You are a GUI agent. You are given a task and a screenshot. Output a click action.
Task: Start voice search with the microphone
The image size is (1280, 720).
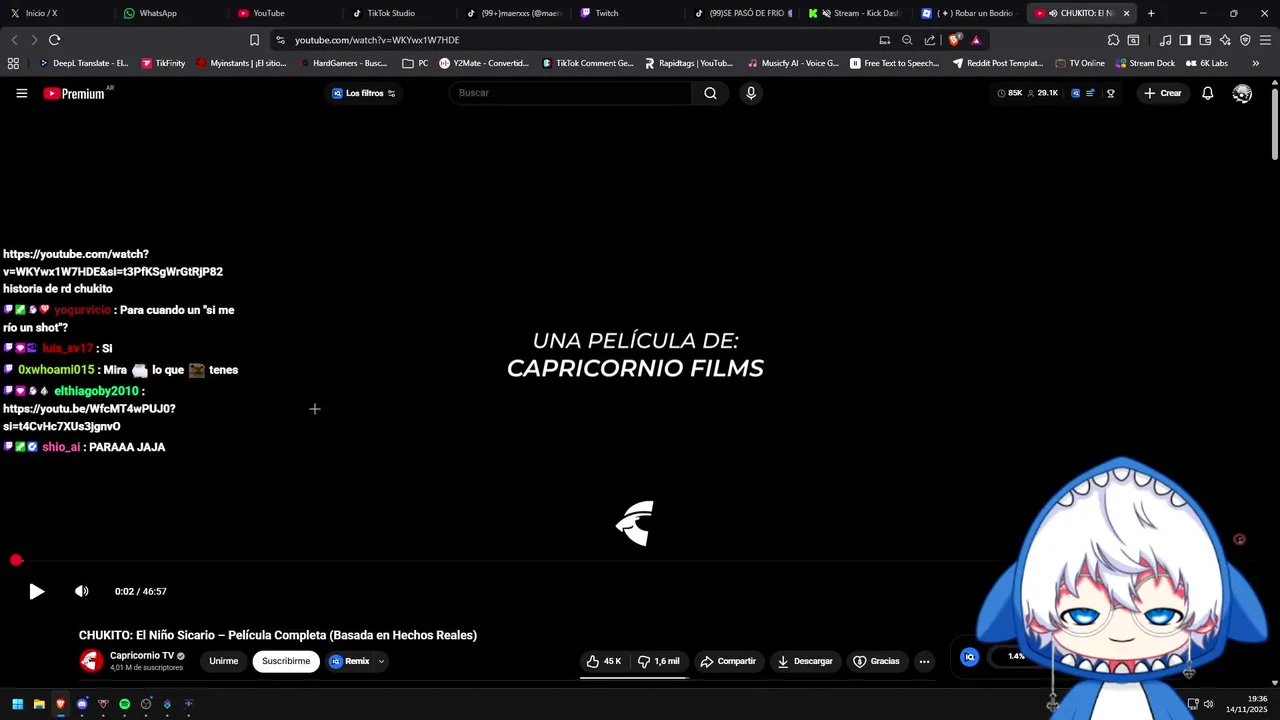[x=751, y=93]
